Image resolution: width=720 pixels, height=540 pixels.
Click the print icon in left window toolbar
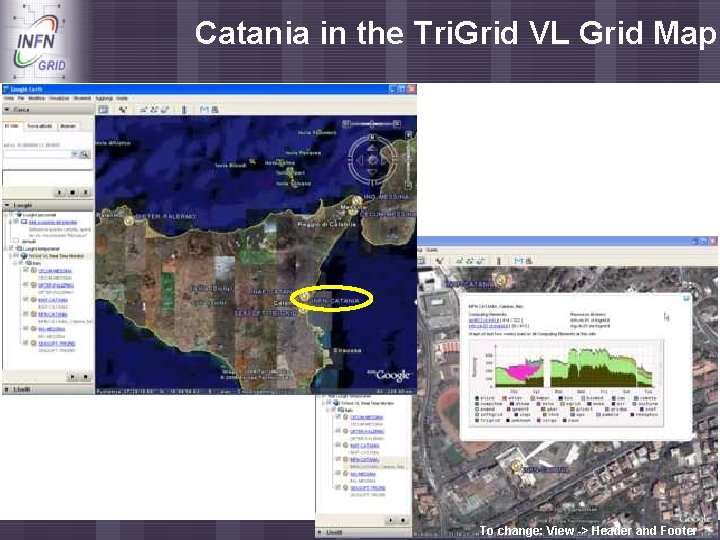point(215,109)
